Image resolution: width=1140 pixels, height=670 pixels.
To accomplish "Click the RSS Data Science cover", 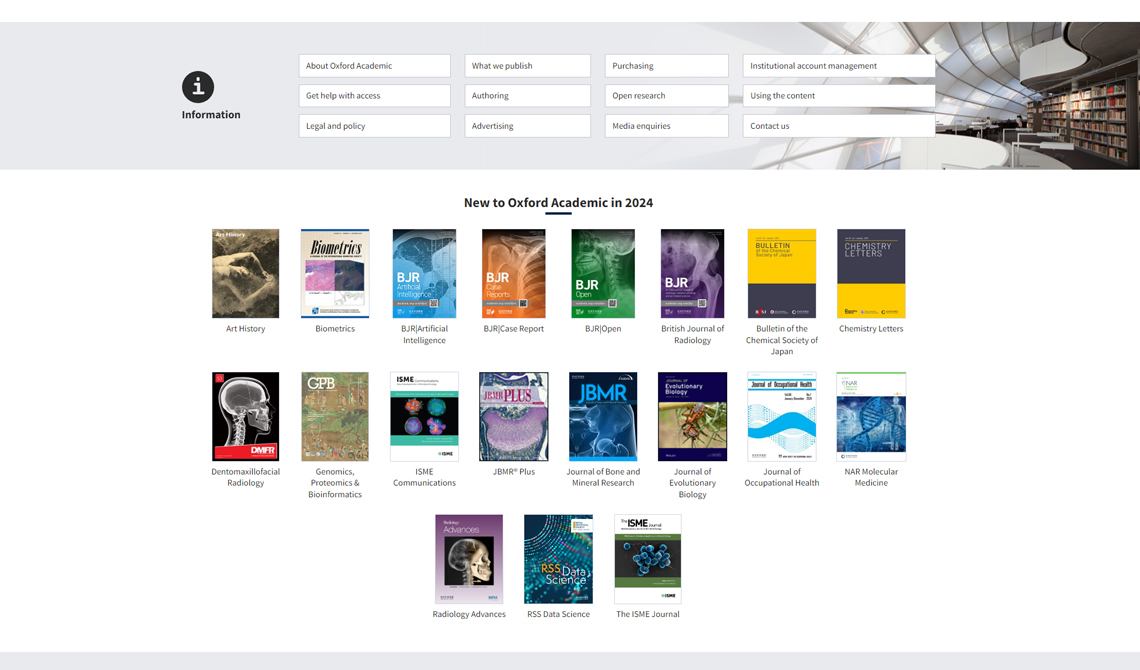I will click(558, 559).
